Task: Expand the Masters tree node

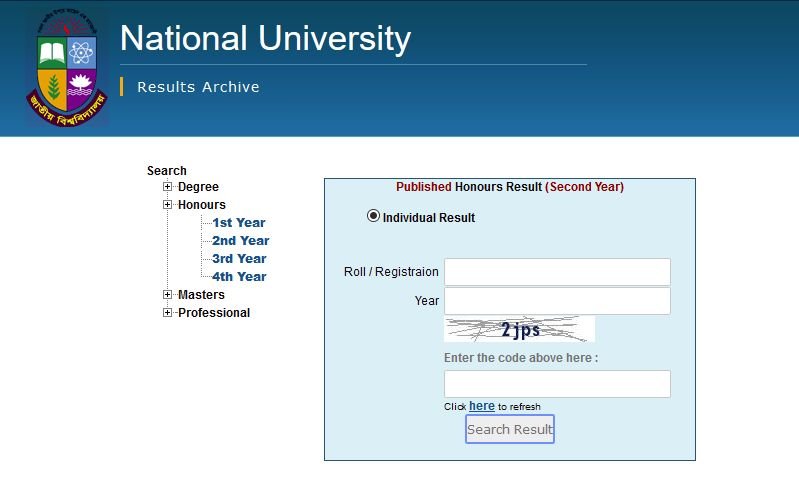Action: click(x=167, y=294)
